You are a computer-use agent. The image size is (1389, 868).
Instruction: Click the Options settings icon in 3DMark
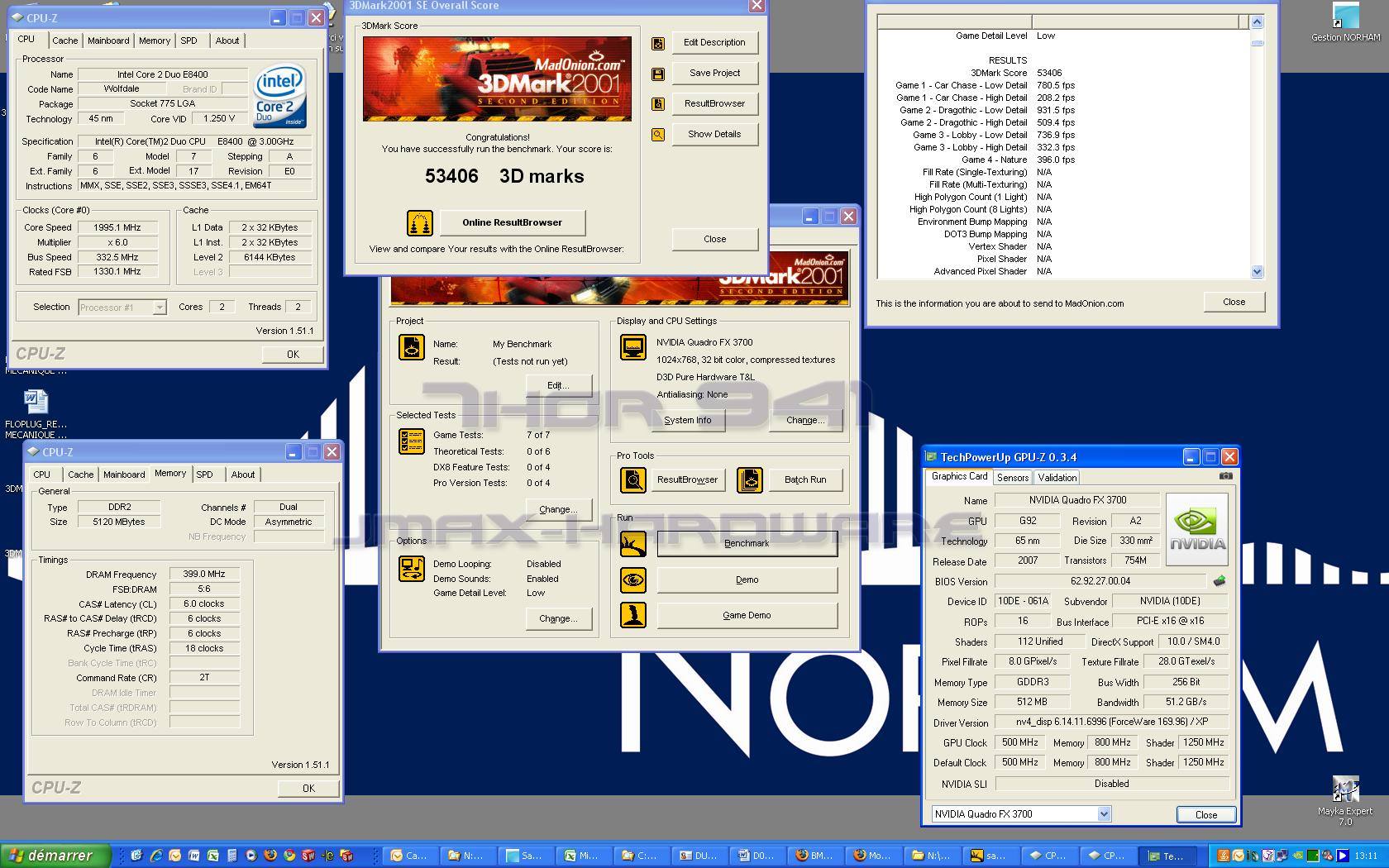point(412,569)
